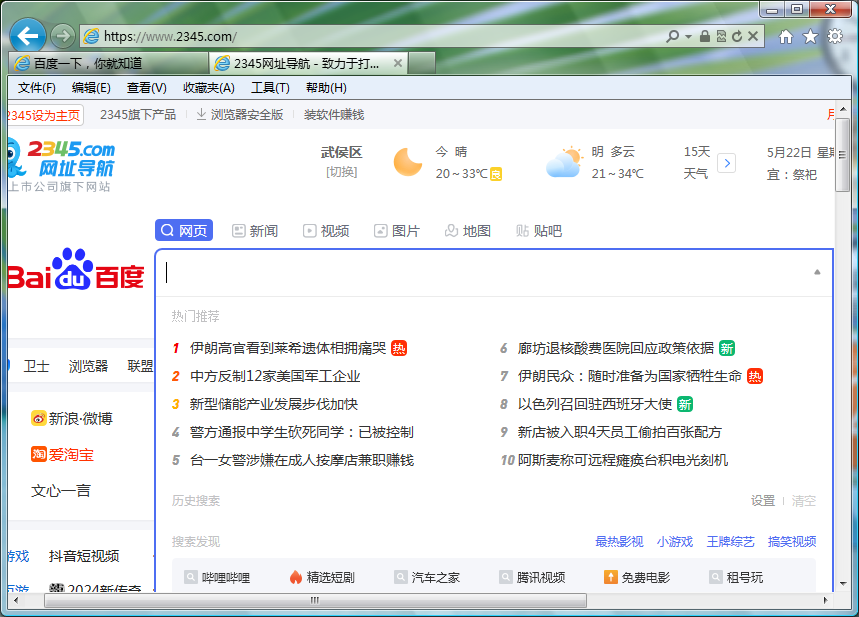Screen dimensions: 859x617
Task: Click 汽车之家 search suggestion
Action: point(427,577)
